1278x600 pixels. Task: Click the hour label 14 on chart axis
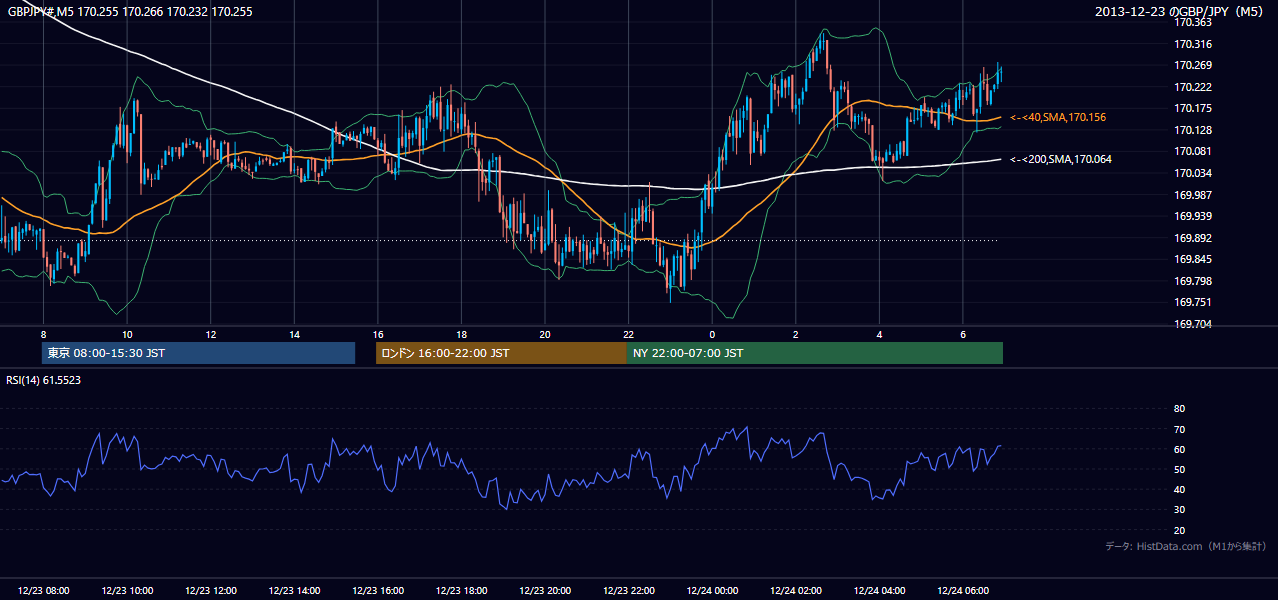coord(294,334)
